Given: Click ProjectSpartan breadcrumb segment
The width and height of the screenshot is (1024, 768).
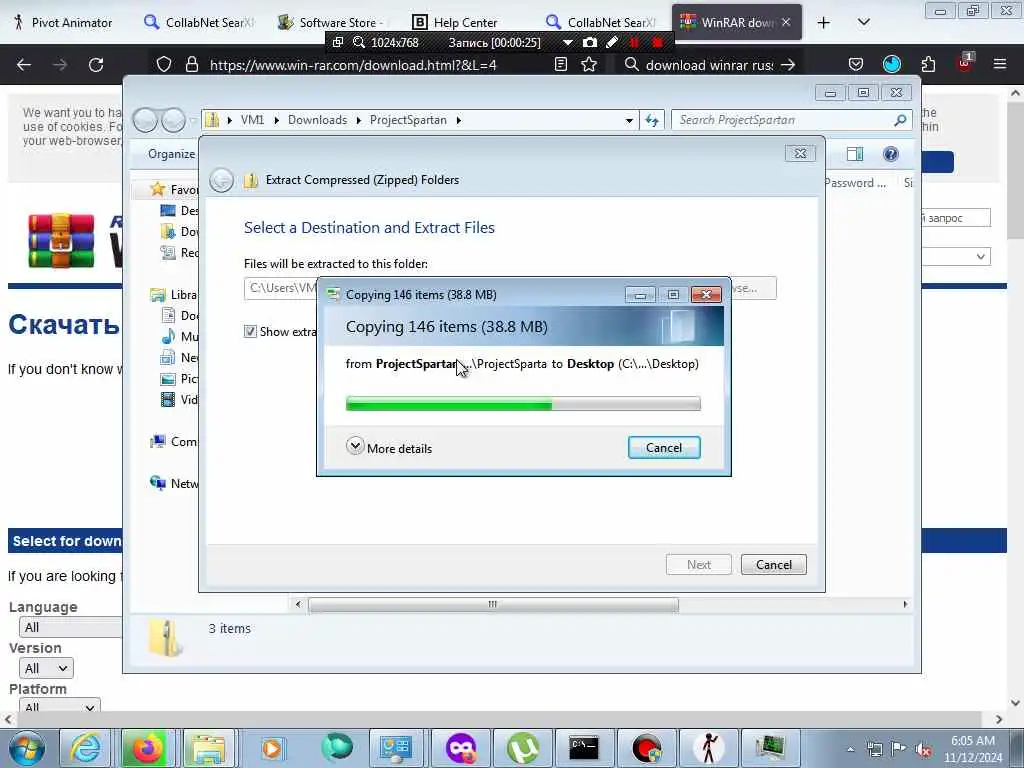Looking at the screenshot, I should pyautogui.click(x=408, y=120).
